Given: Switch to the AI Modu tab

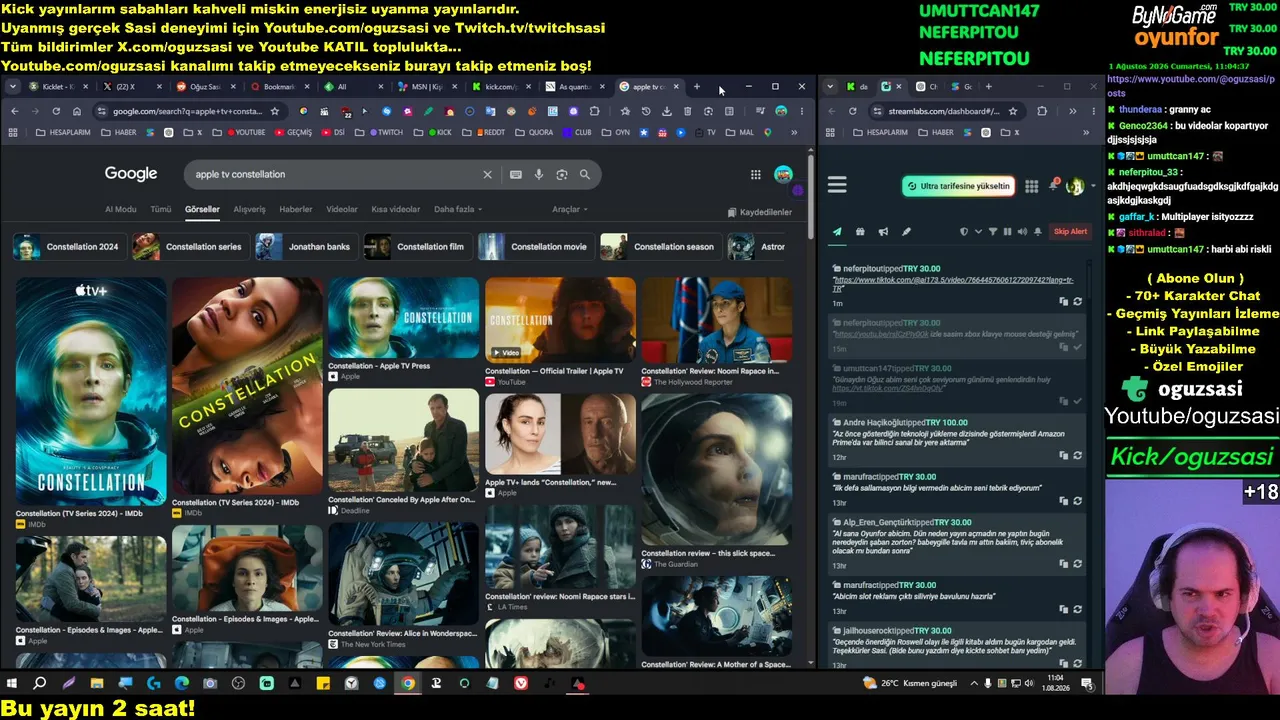Looking at the screenshot, I should pos(121,210).
